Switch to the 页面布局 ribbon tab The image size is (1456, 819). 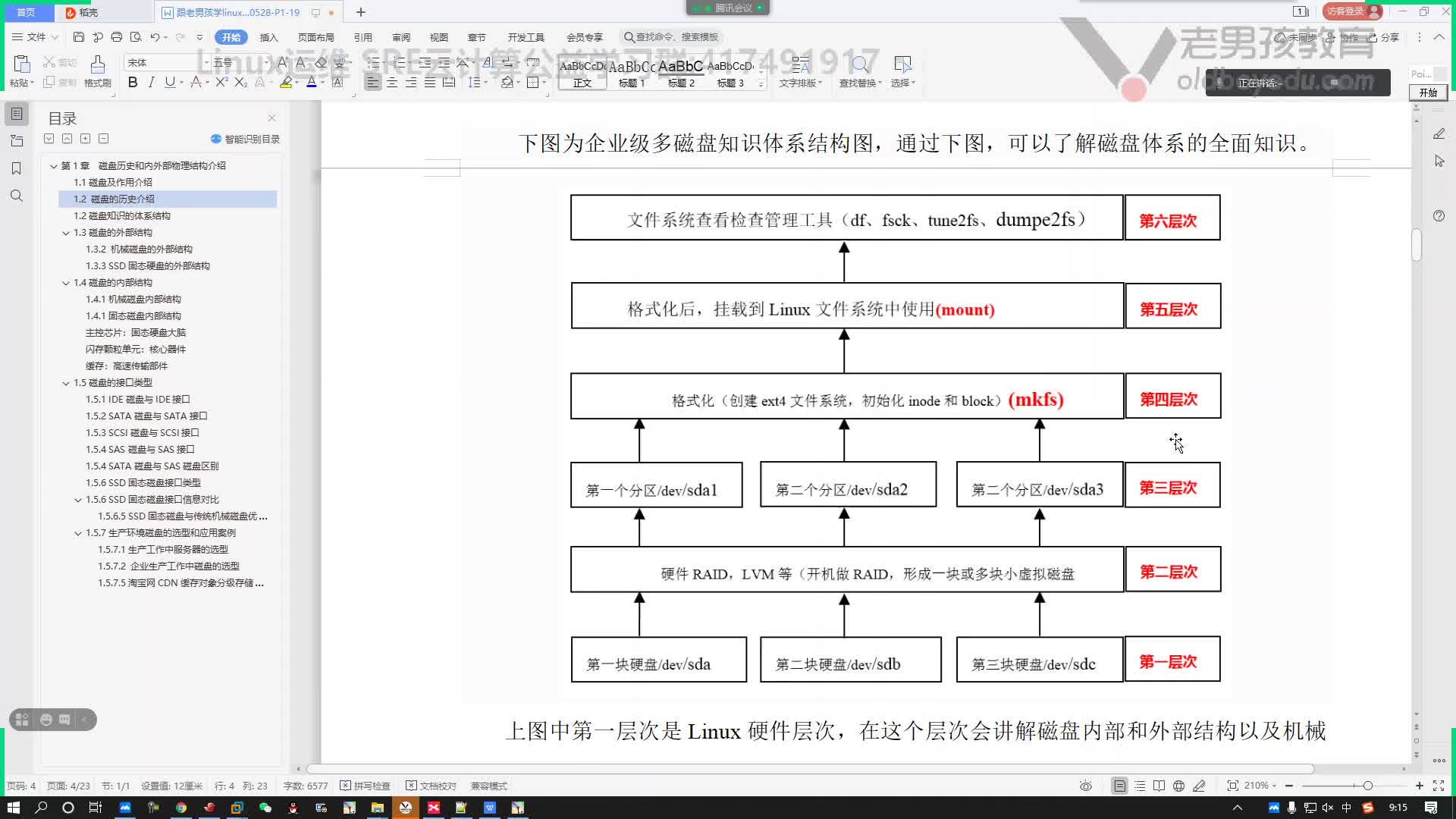click(315, 37)
